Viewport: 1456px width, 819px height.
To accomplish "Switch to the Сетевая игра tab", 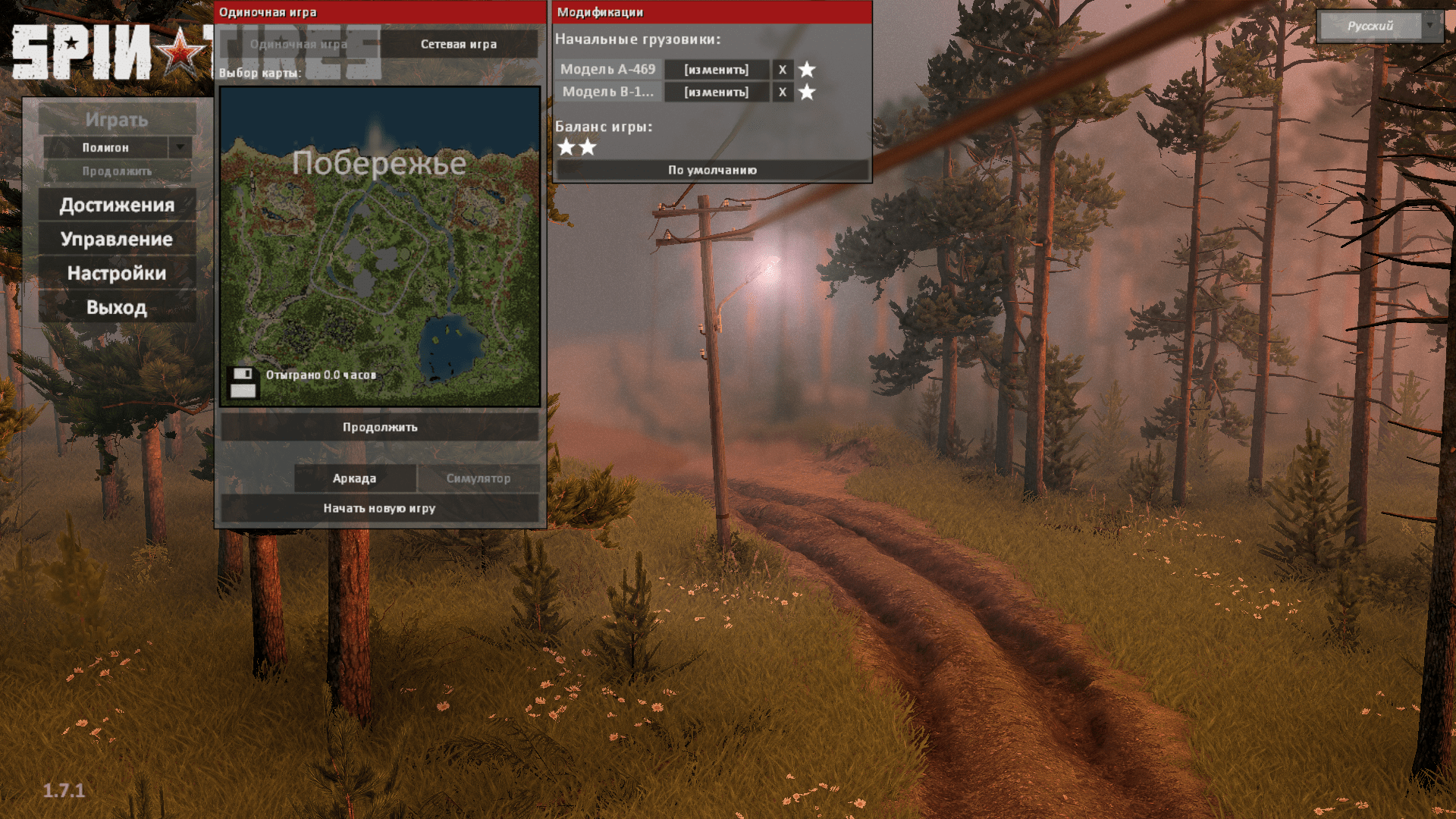I will coord(459,44).
